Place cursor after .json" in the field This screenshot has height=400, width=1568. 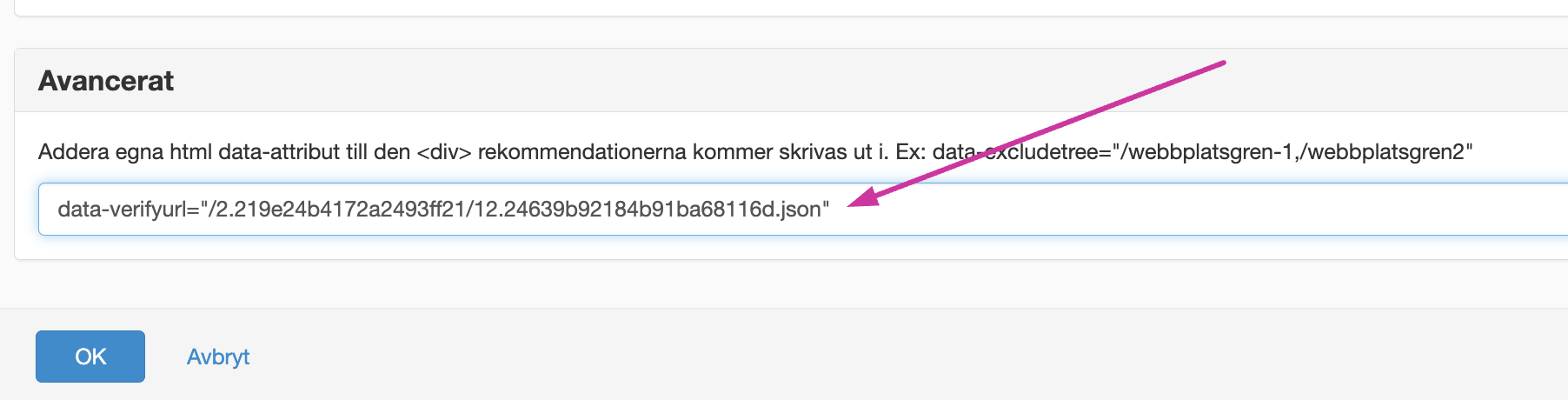pos(831,210)
